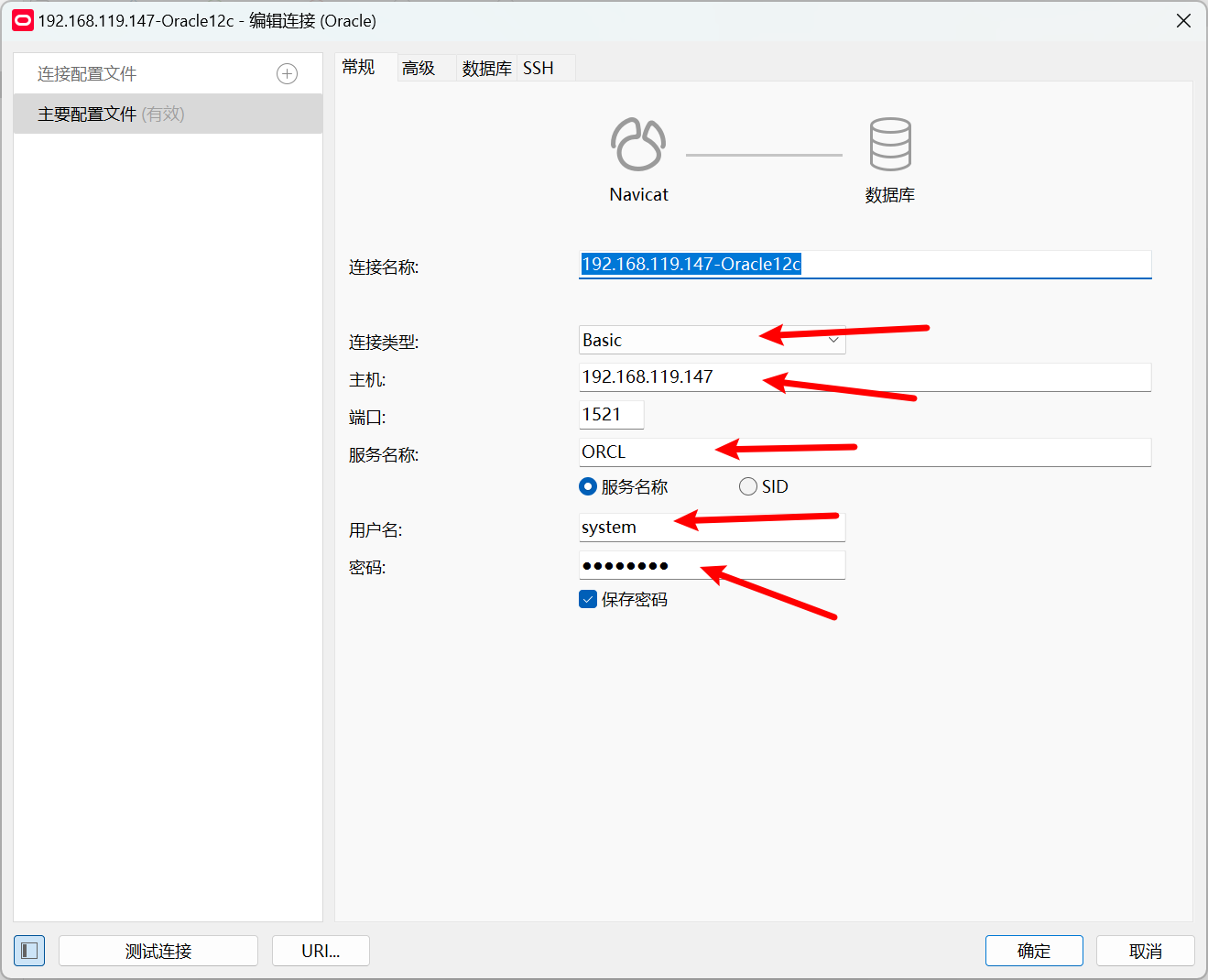The width and height of the screenshot is (1208, 980).
Task: Close the edit connection dialog
Action: [x=1183, y=20]
